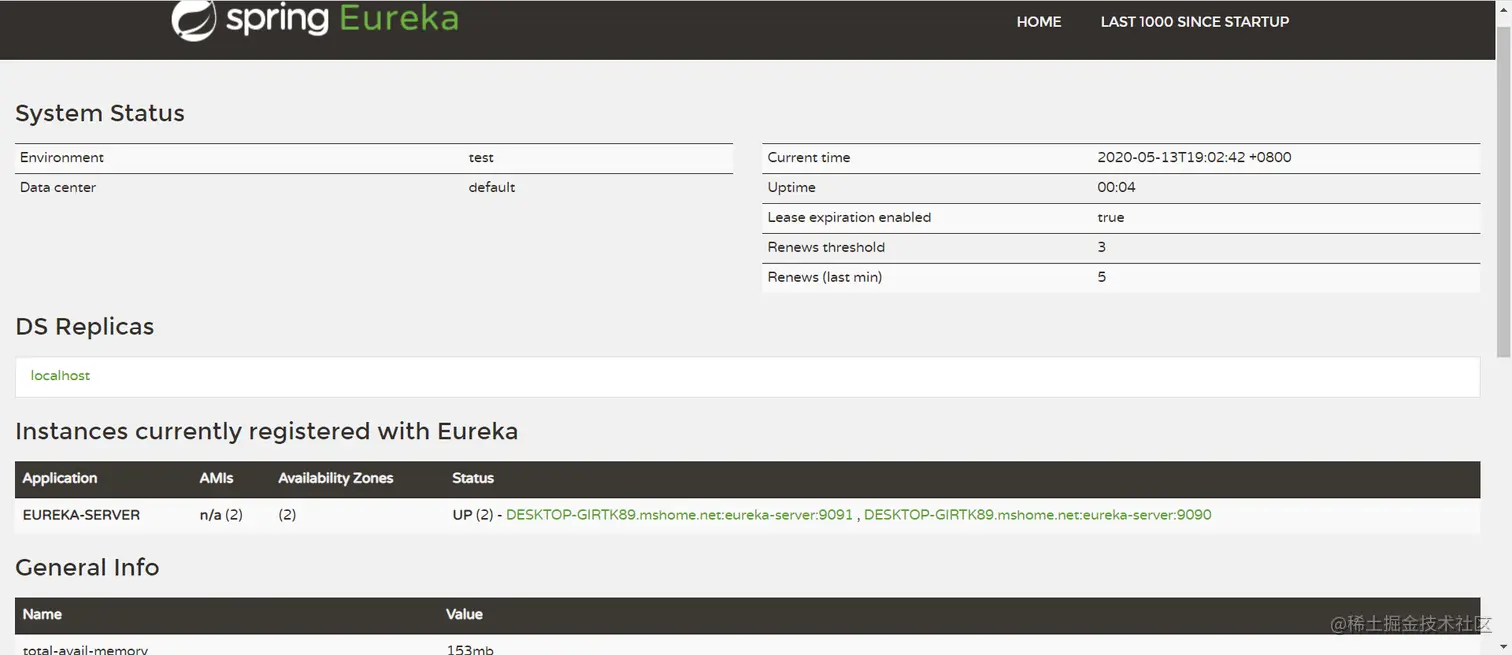Select the General Info heading
Viewport: 1512px width, 655px height.
click(87, 568)
